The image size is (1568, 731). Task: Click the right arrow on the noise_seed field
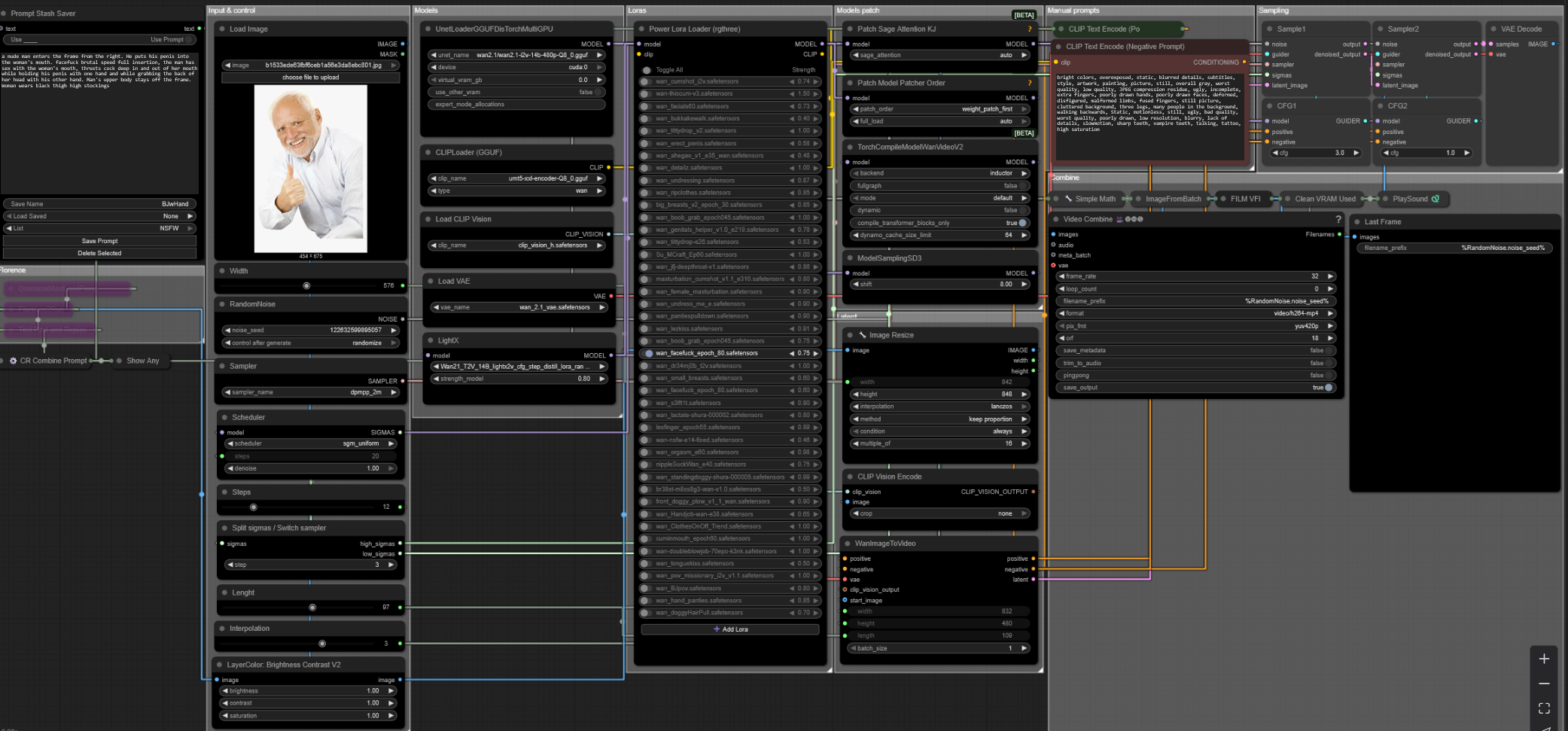tap(393, 330)
